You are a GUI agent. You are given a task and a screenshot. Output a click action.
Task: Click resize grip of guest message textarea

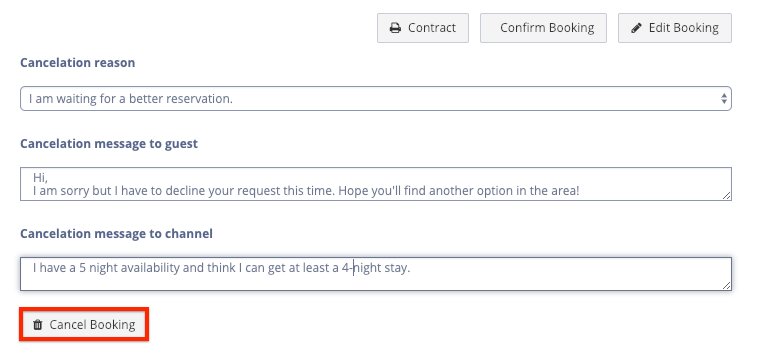(726, 195)
